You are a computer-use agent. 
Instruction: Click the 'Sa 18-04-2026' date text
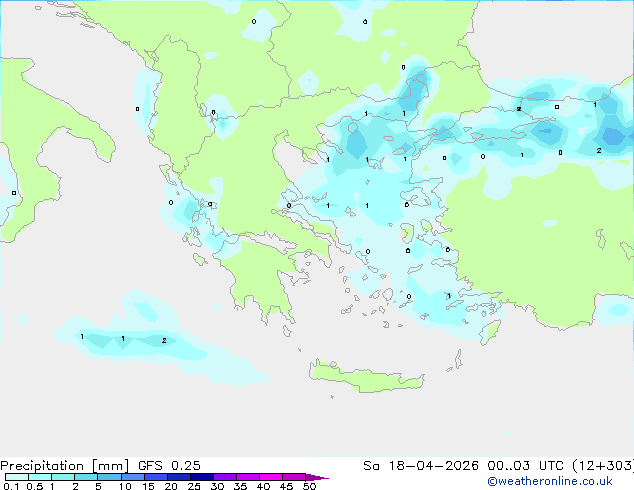[421, 466]
